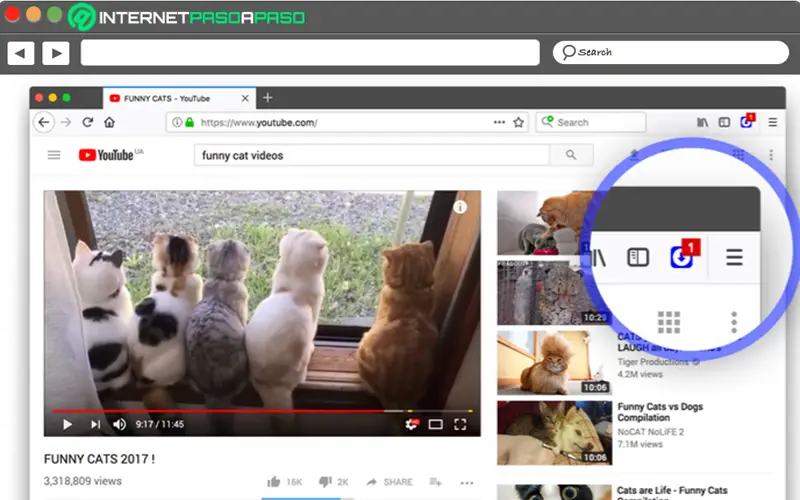Click Firefox Search box
Image resolution: width=800 pixels, height=500 pixels.
[x=591, y=122]
